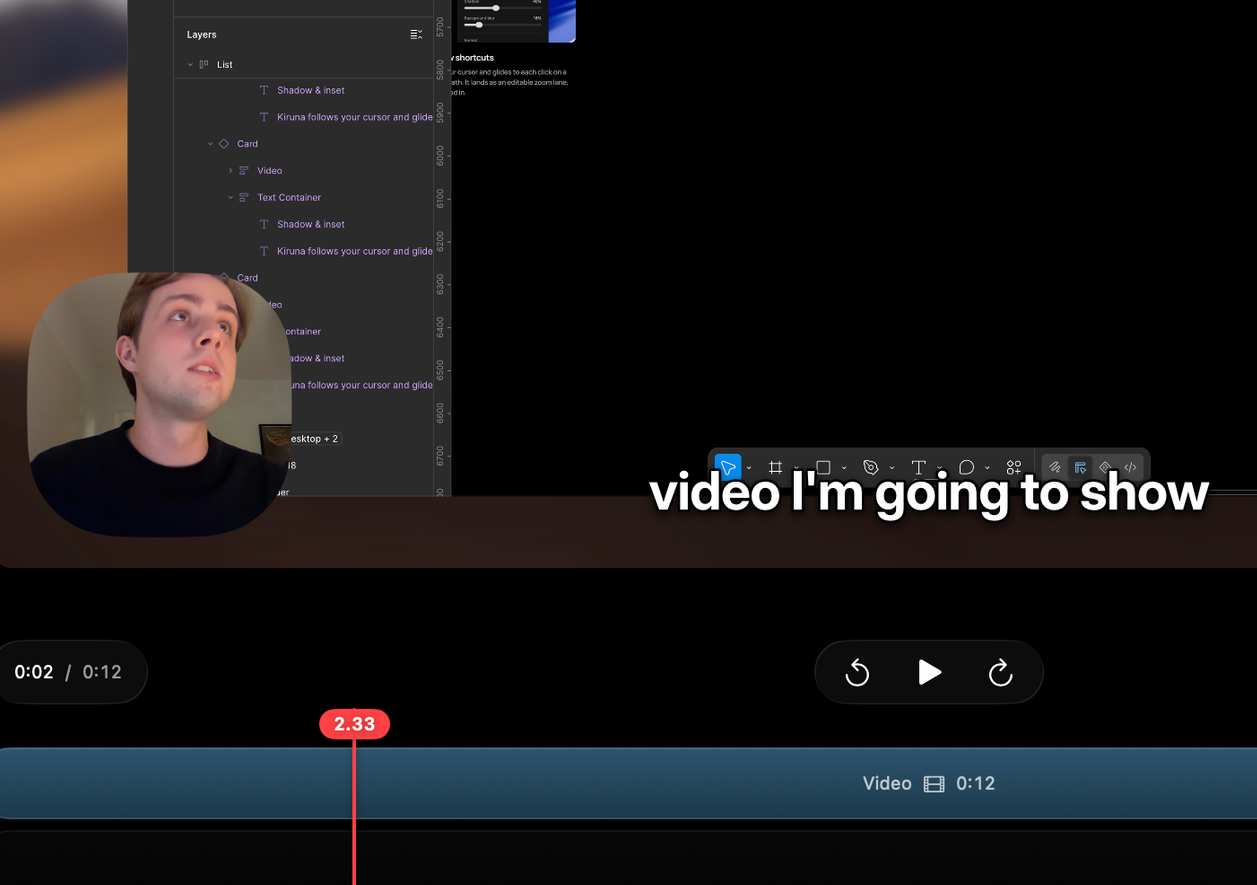
Task: Click the caption 'video I'm going to show'
Action: (x=929, y=493)
